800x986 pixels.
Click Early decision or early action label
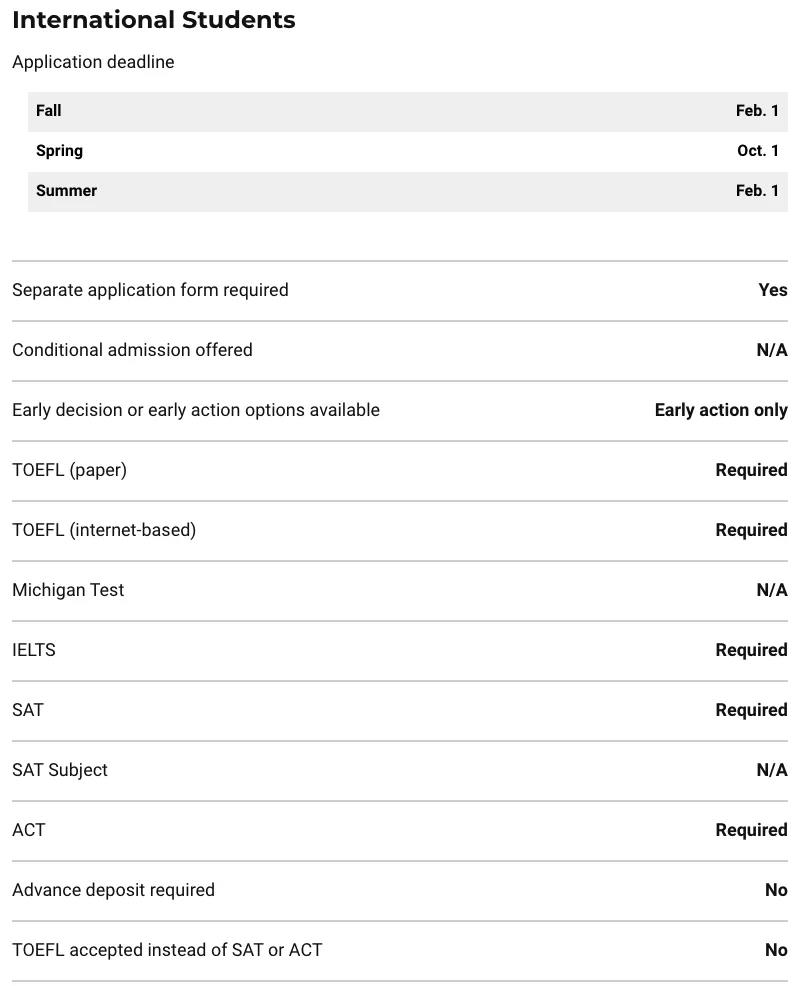196,410
